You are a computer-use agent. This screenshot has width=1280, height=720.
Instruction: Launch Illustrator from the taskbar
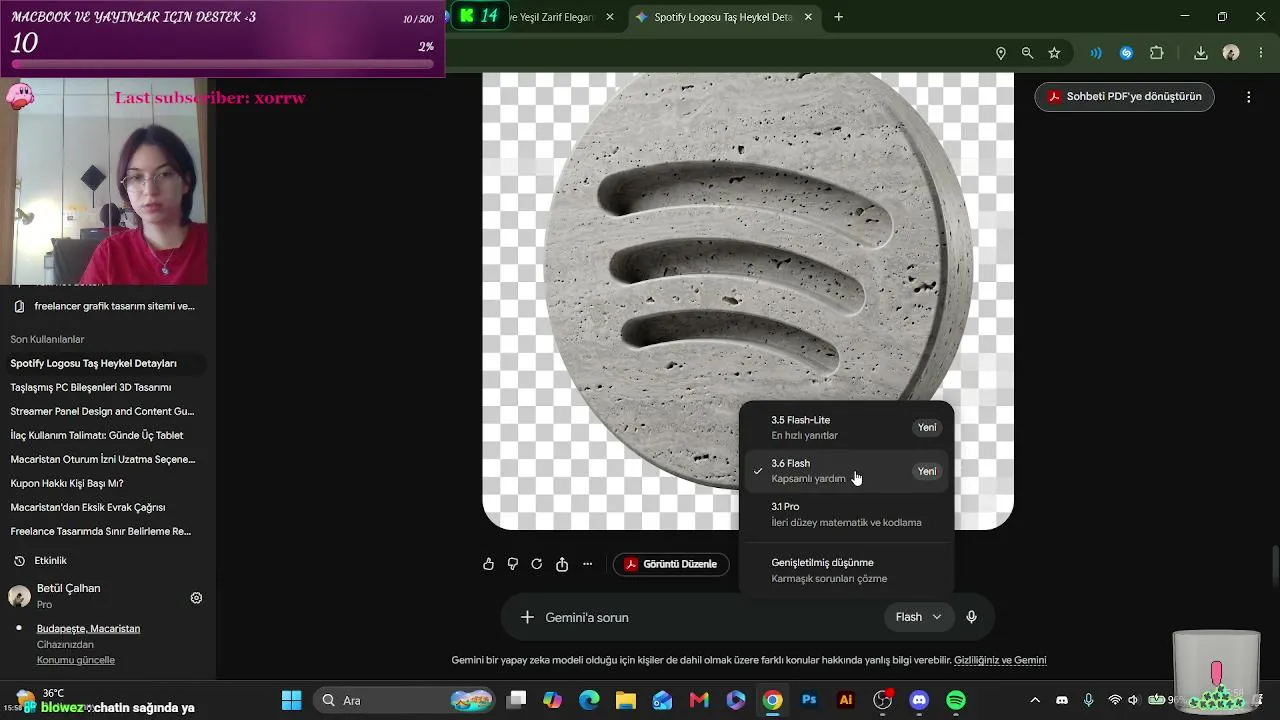click(846, 700)
